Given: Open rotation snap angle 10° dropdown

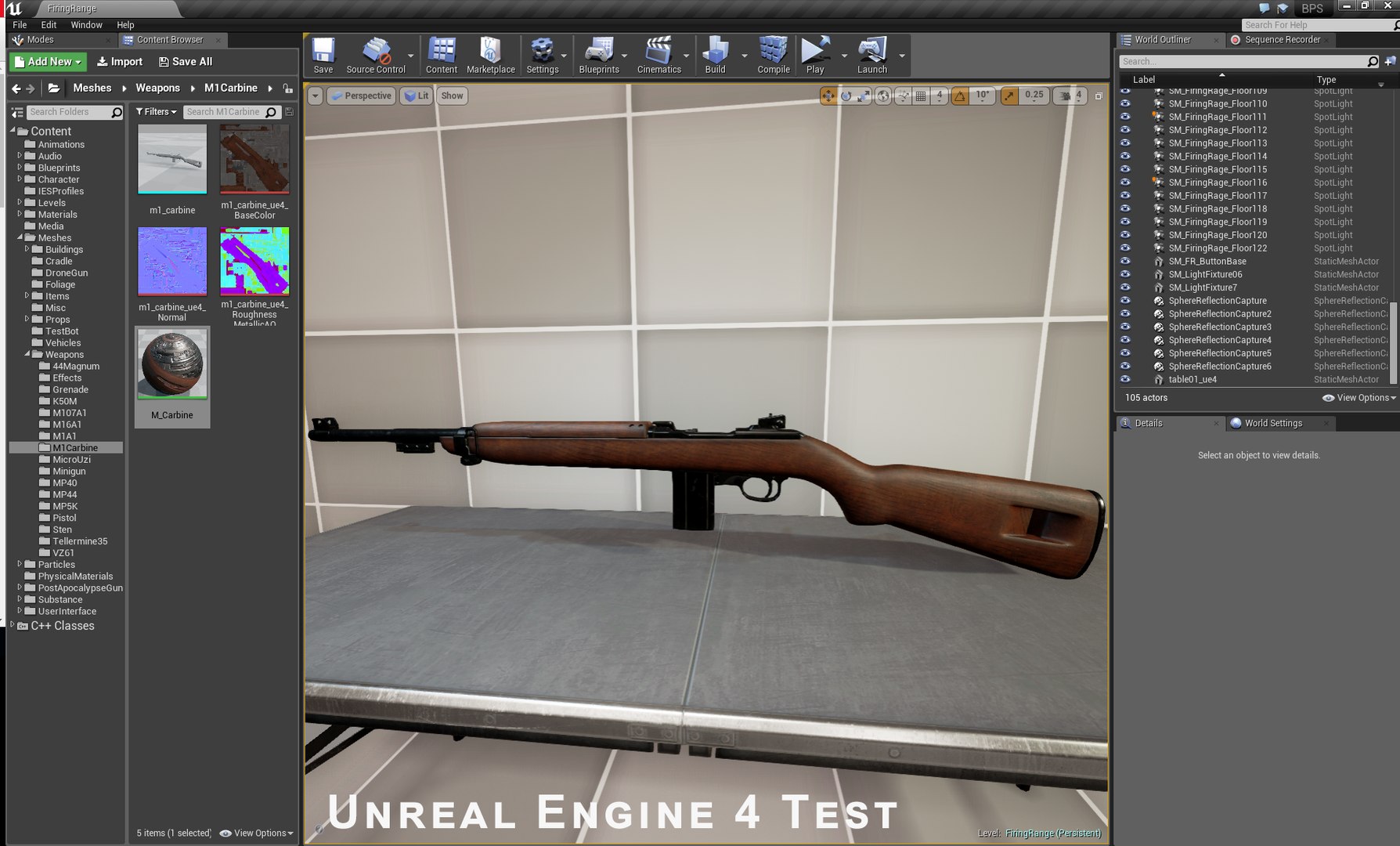Looking at the screenshot, I should [x=983, y=96].
